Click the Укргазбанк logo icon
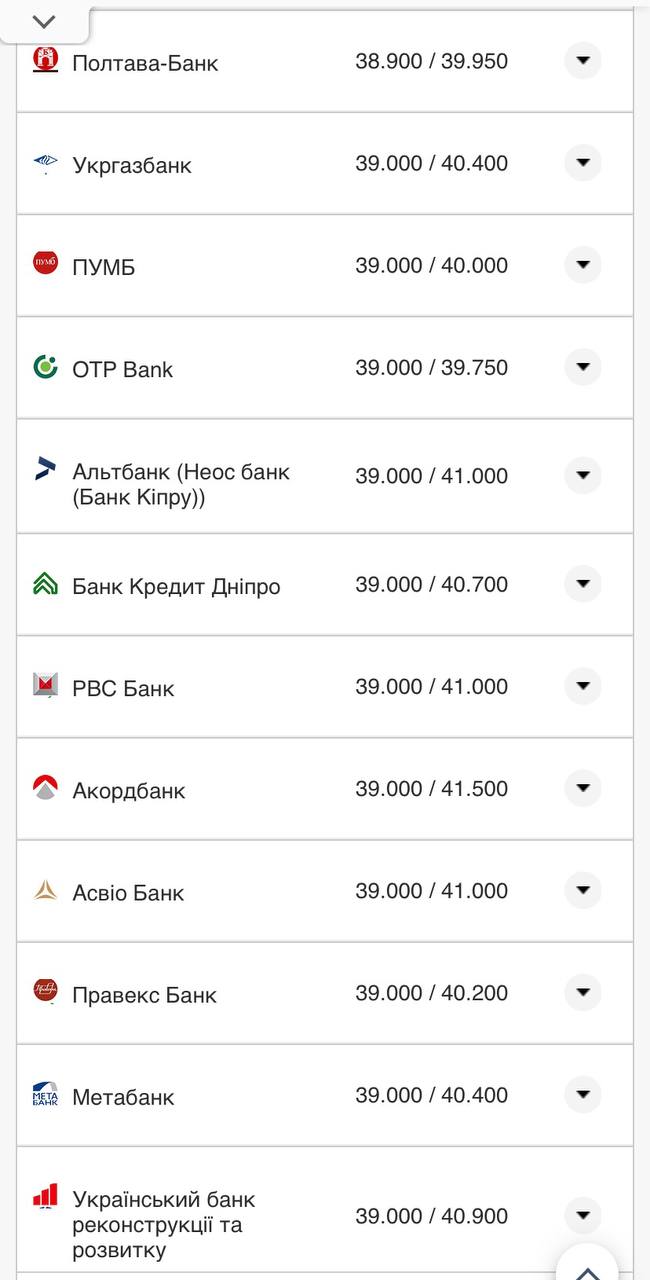650x1280 pixels. tap(45, 163)
